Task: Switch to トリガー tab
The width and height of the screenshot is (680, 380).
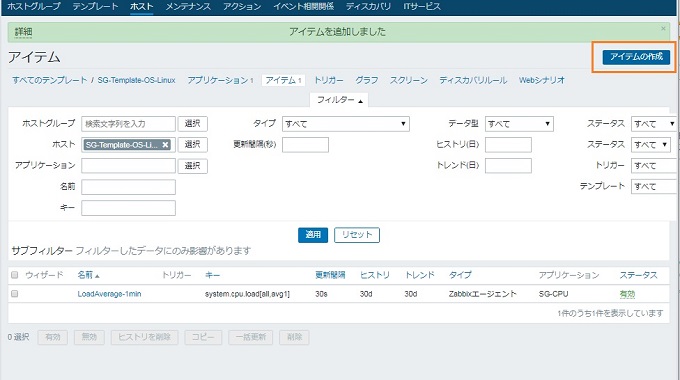Action: click(328, 80)
